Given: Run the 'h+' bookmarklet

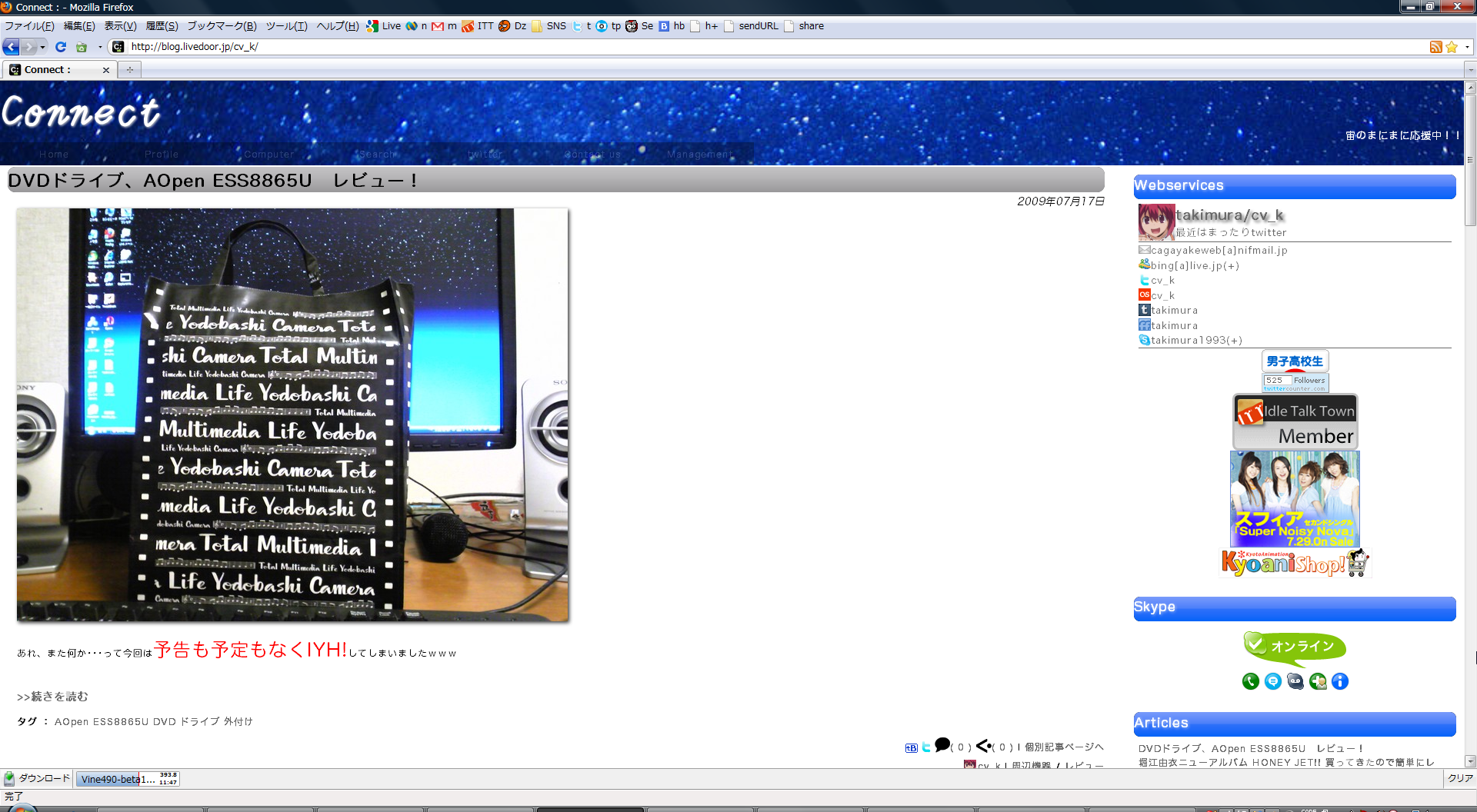Looking at the screenshot, I should [x=704, y=26].
